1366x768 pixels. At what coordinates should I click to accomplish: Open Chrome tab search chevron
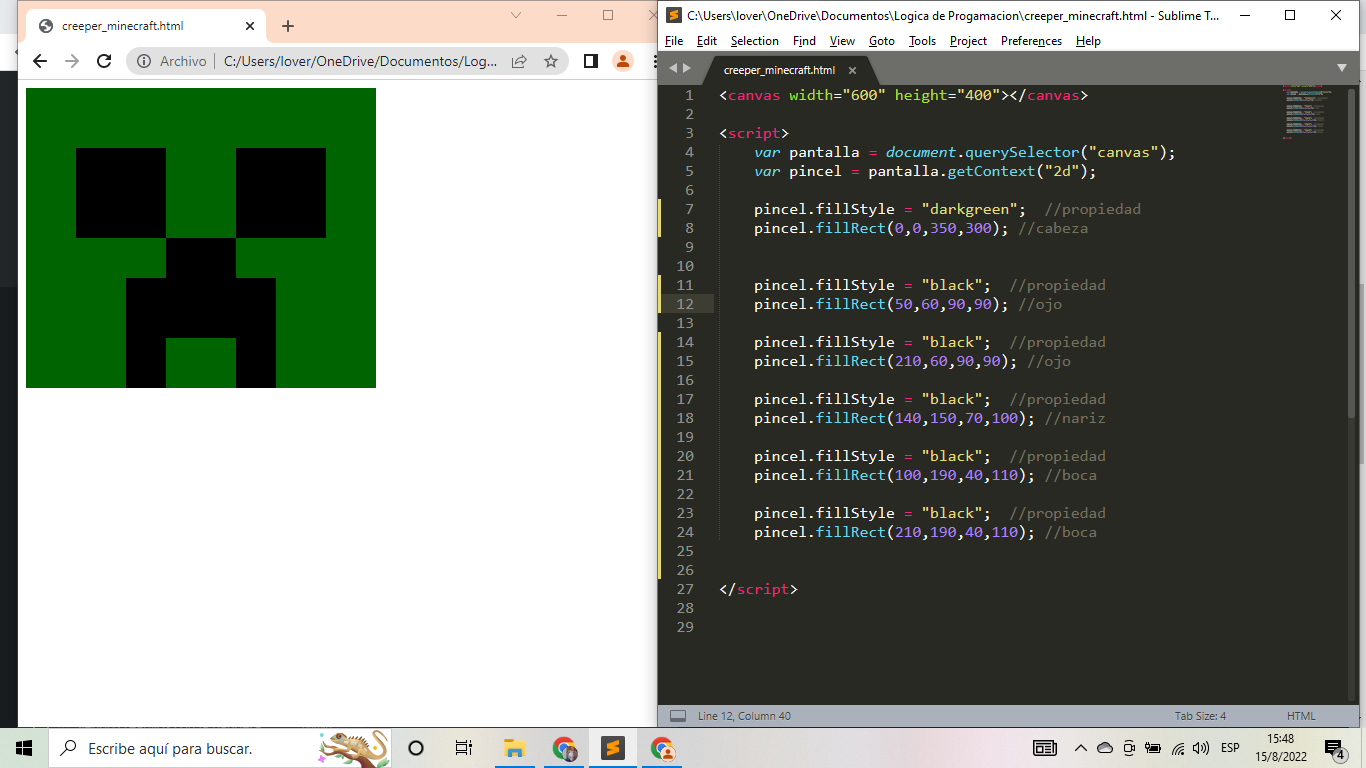pos(516,15)
